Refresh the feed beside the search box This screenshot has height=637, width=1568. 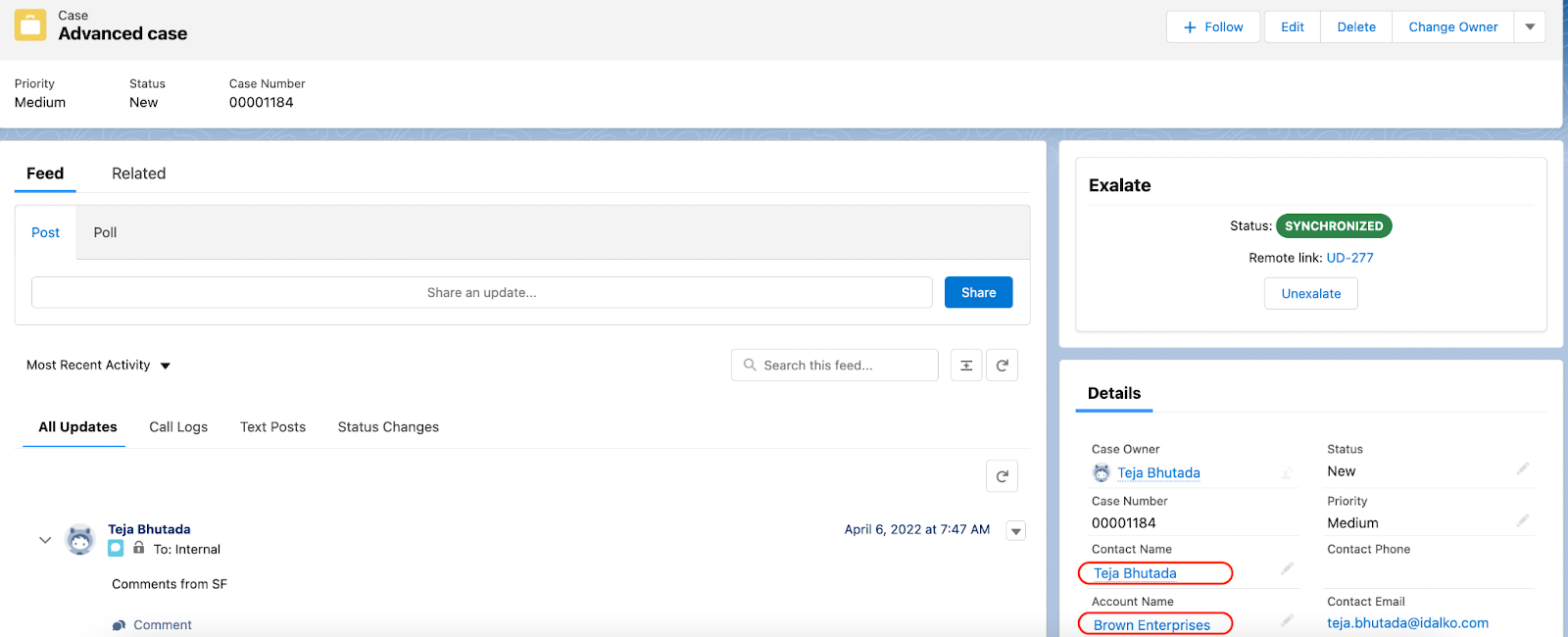tap(1002, 366)
